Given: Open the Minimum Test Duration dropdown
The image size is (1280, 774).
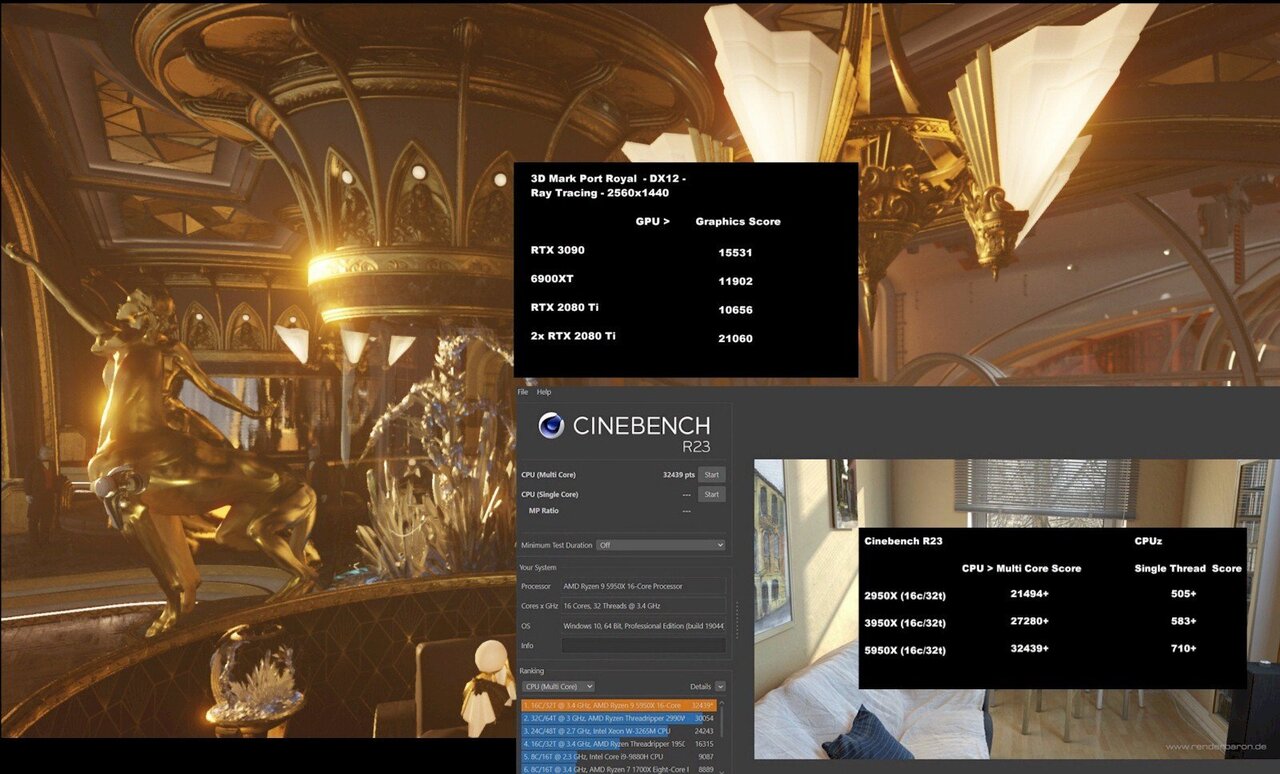Looking at the screenshot, I should pos(661,544).
